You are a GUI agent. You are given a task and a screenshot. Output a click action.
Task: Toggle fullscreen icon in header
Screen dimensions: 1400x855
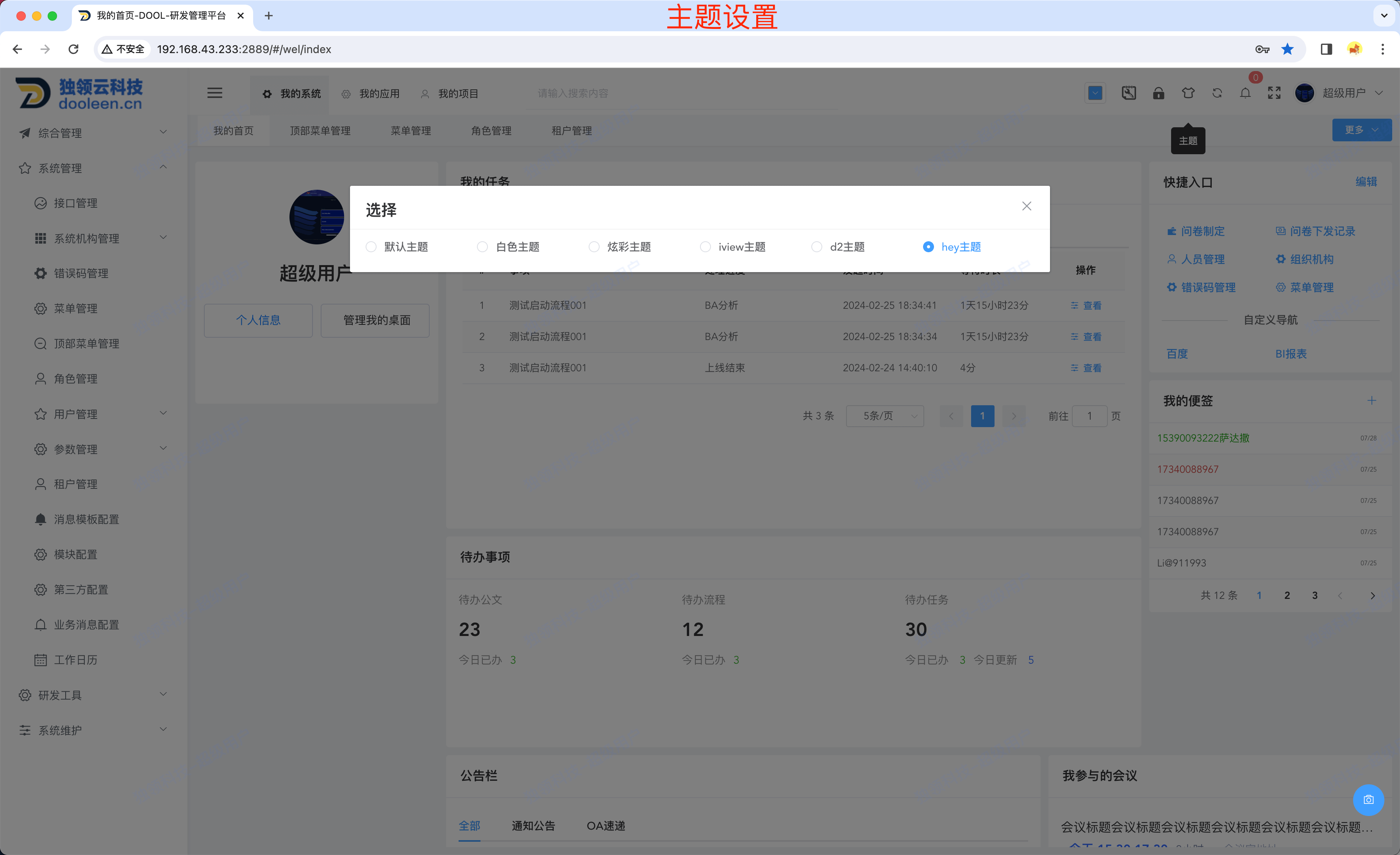point(1274,93)
